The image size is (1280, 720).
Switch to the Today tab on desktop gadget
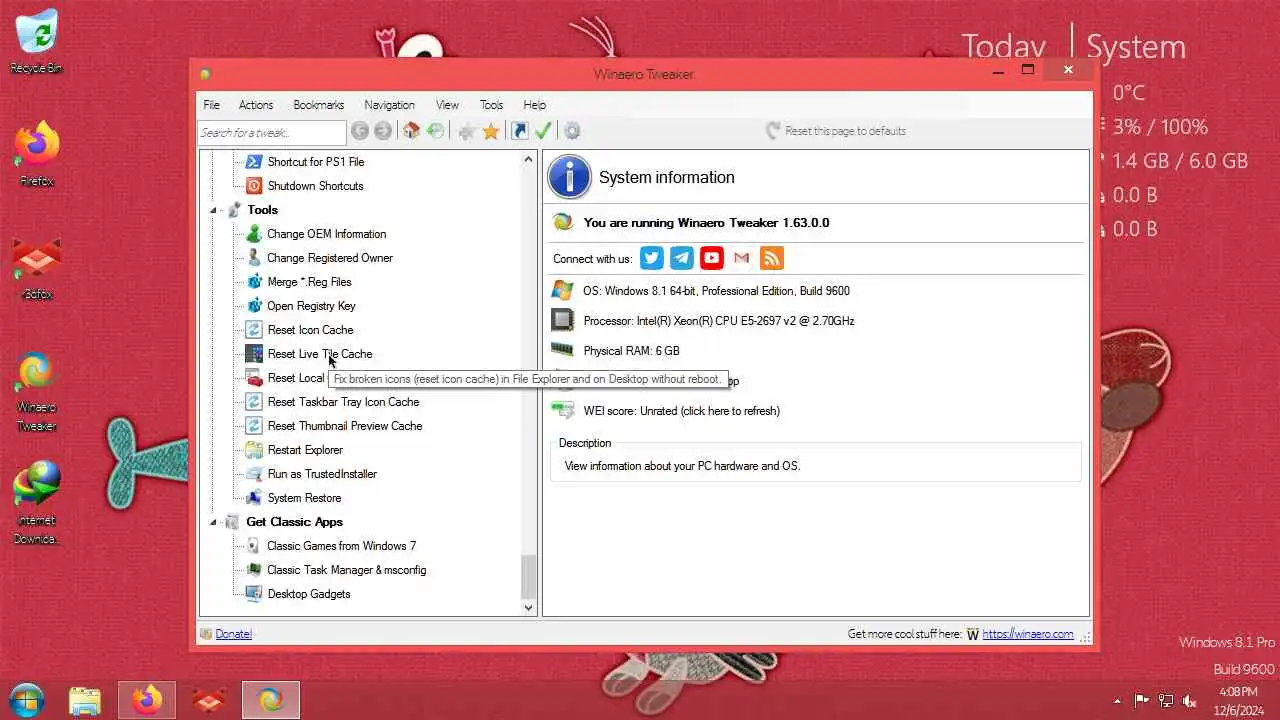1003,47
